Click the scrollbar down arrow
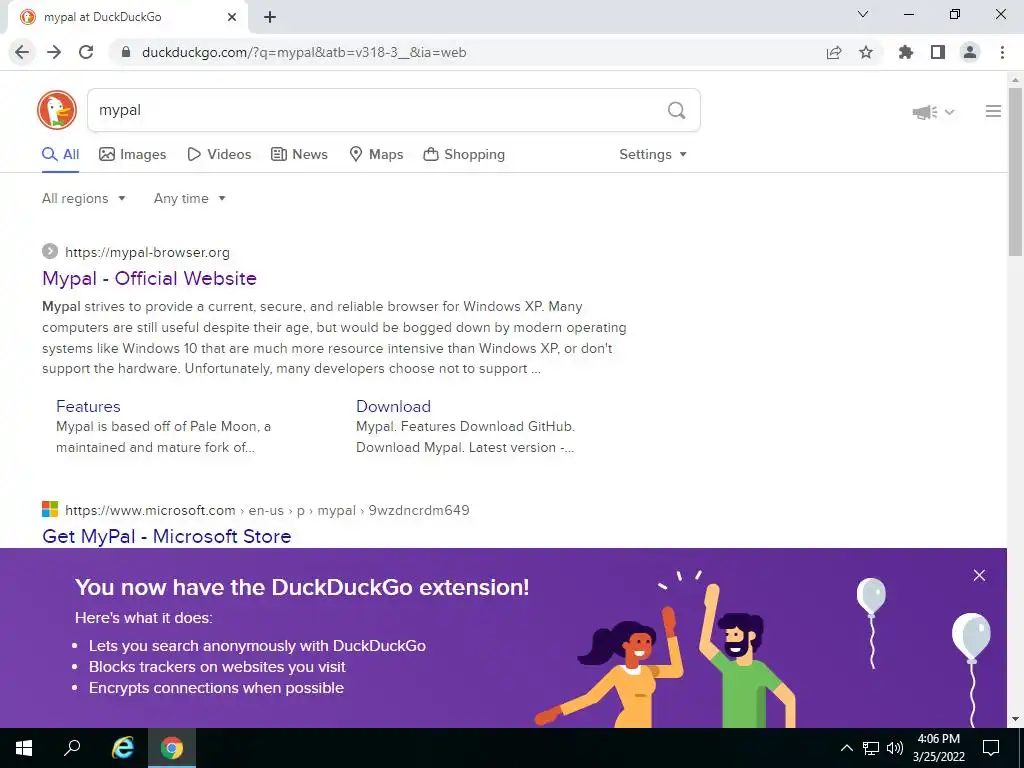The width and height of the screenshot is (1024, 768). (1016, 719)
